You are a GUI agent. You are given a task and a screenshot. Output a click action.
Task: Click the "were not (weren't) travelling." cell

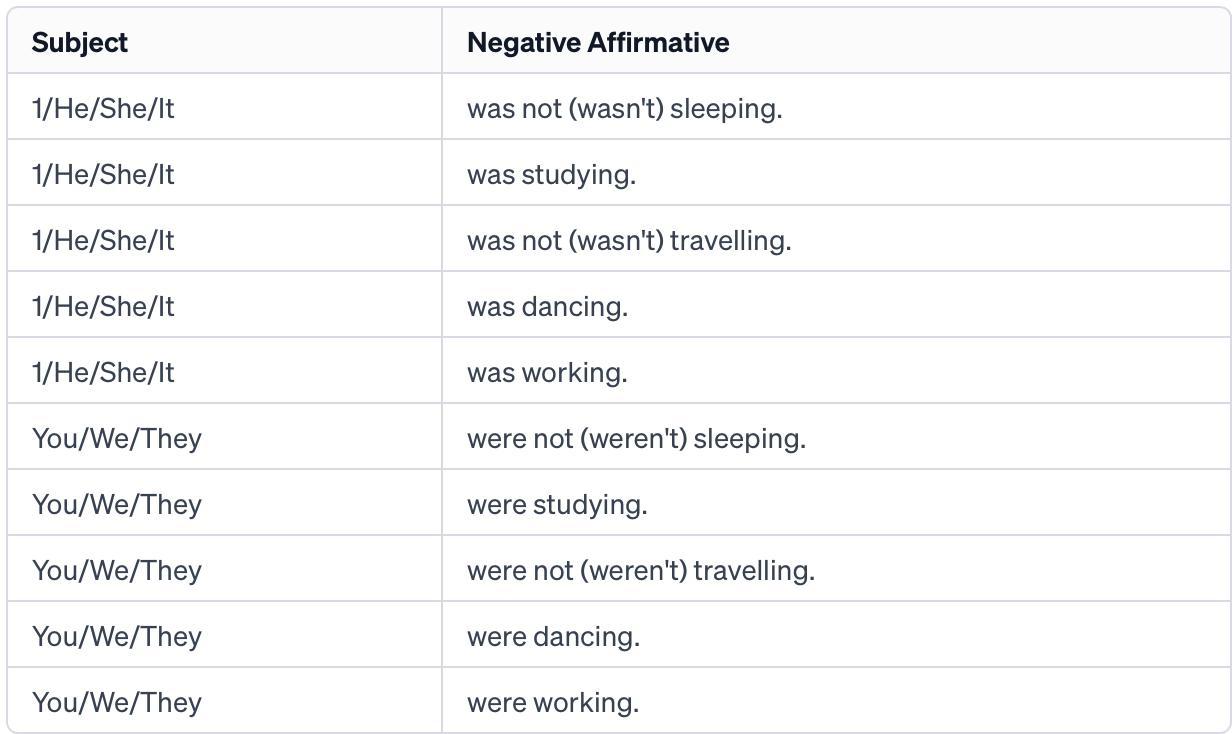click(x=641, y=570)
